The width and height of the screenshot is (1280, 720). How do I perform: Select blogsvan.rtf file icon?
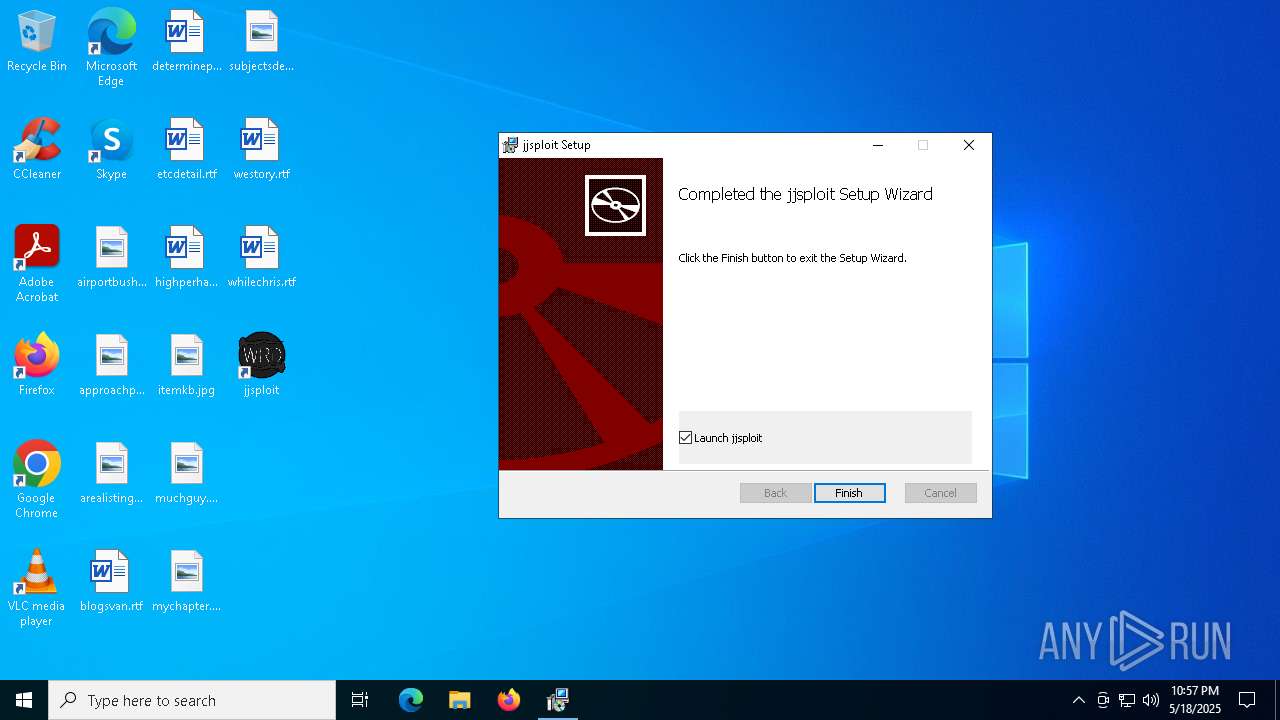pos(111,582)
